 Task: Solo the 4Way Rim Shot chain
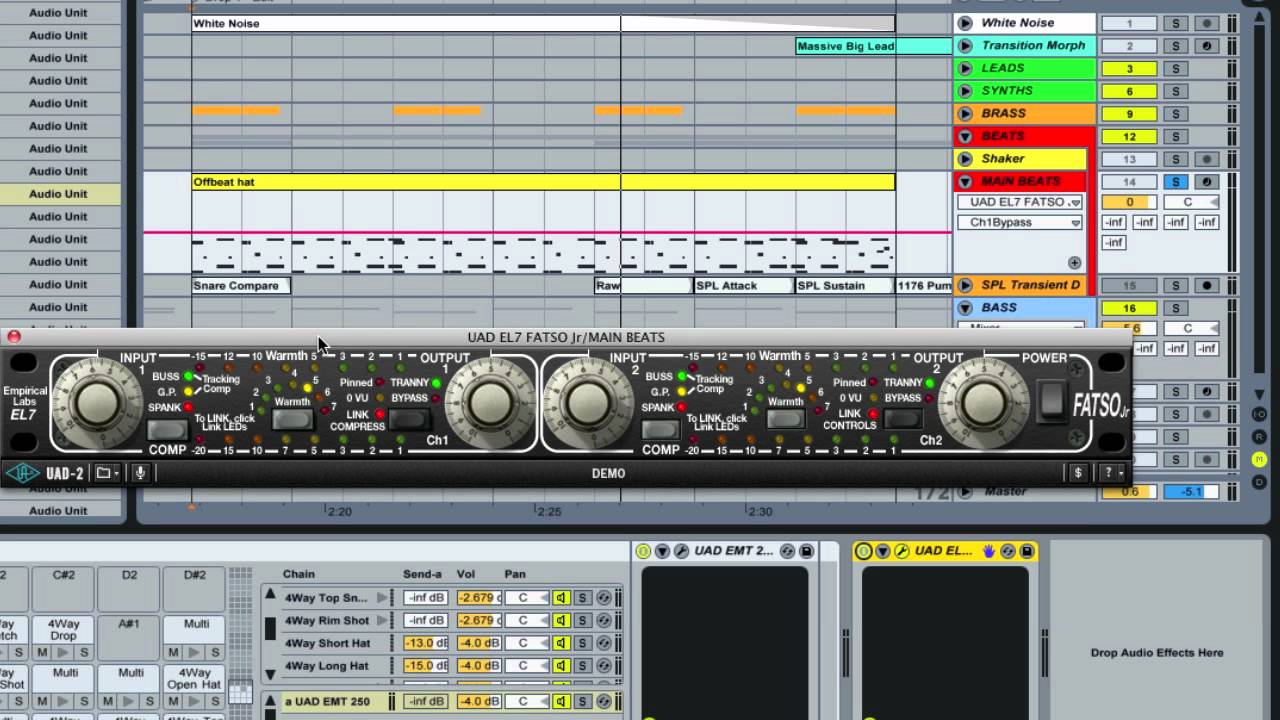pyautogui.click(x=581, y=621)
